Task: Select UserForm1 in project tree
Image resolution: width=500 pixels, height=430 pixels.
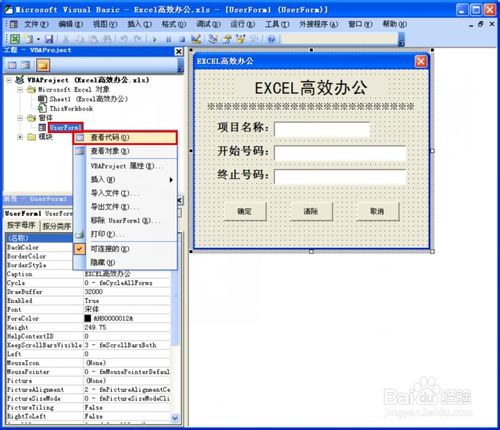Action: (65, 127)
